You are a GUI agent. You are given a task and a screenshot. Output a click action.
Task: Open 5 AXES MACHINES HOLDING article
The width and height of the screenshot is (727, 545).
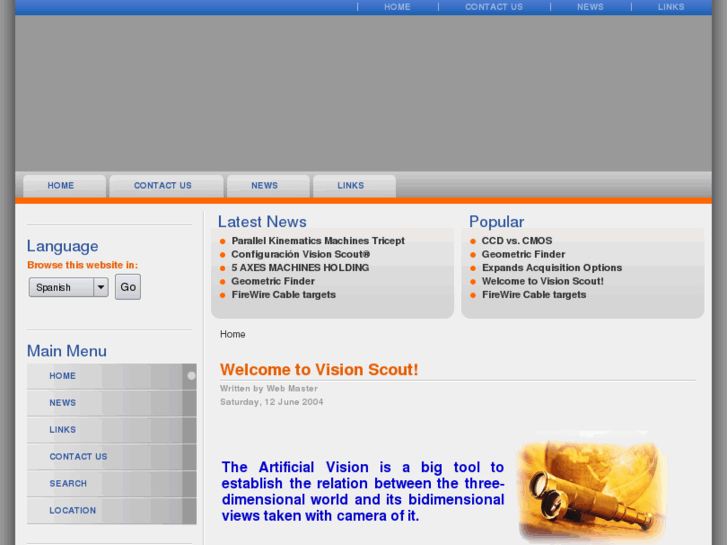tap(300, 268)
